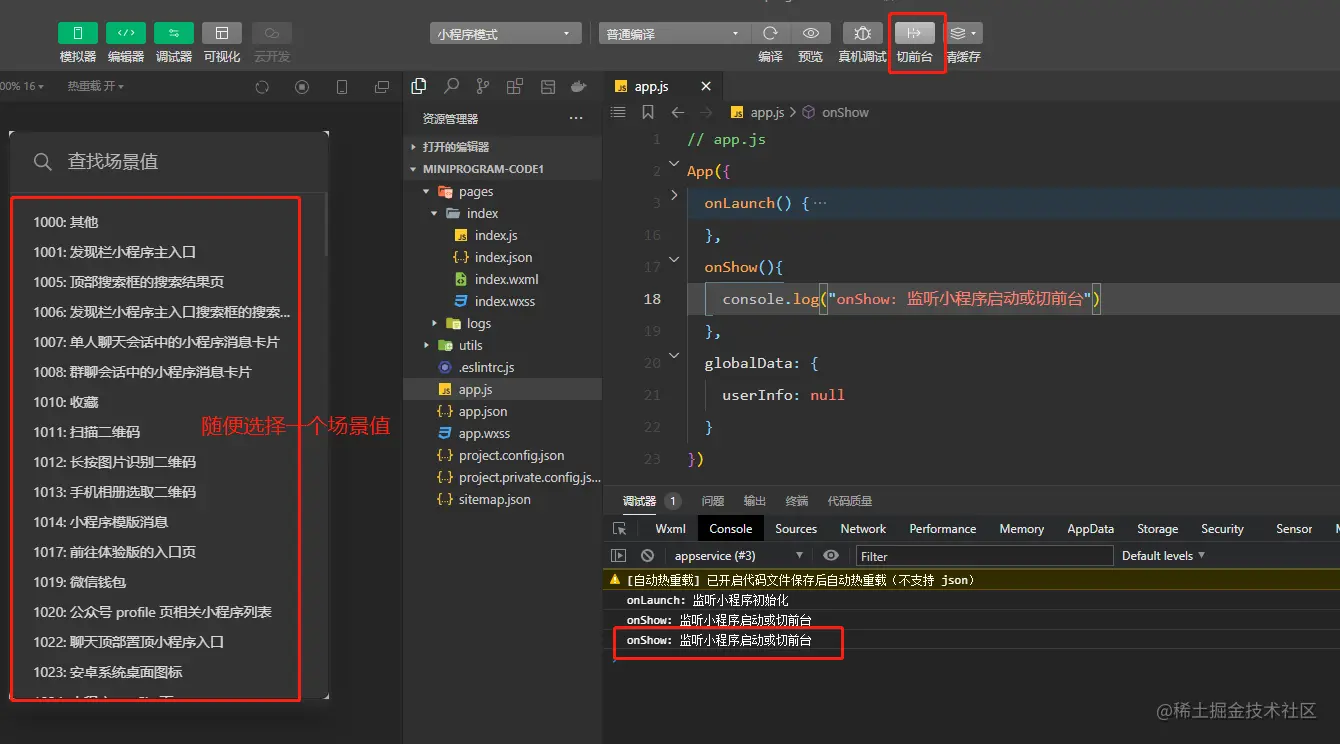This screenshot has height=744, width=1340.
Task: Click the 编译 compile refresh icon
Action: click(x=770, y=34)
